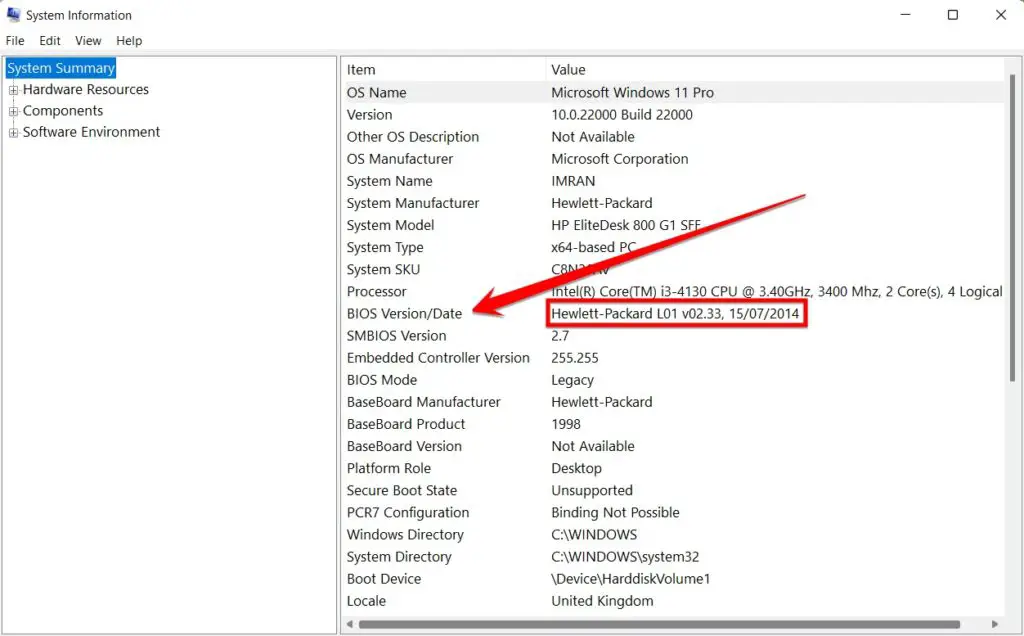The image size is (1024, 636).
Task: Click the Unsupported secure boot value
Action: click(592, 491)
